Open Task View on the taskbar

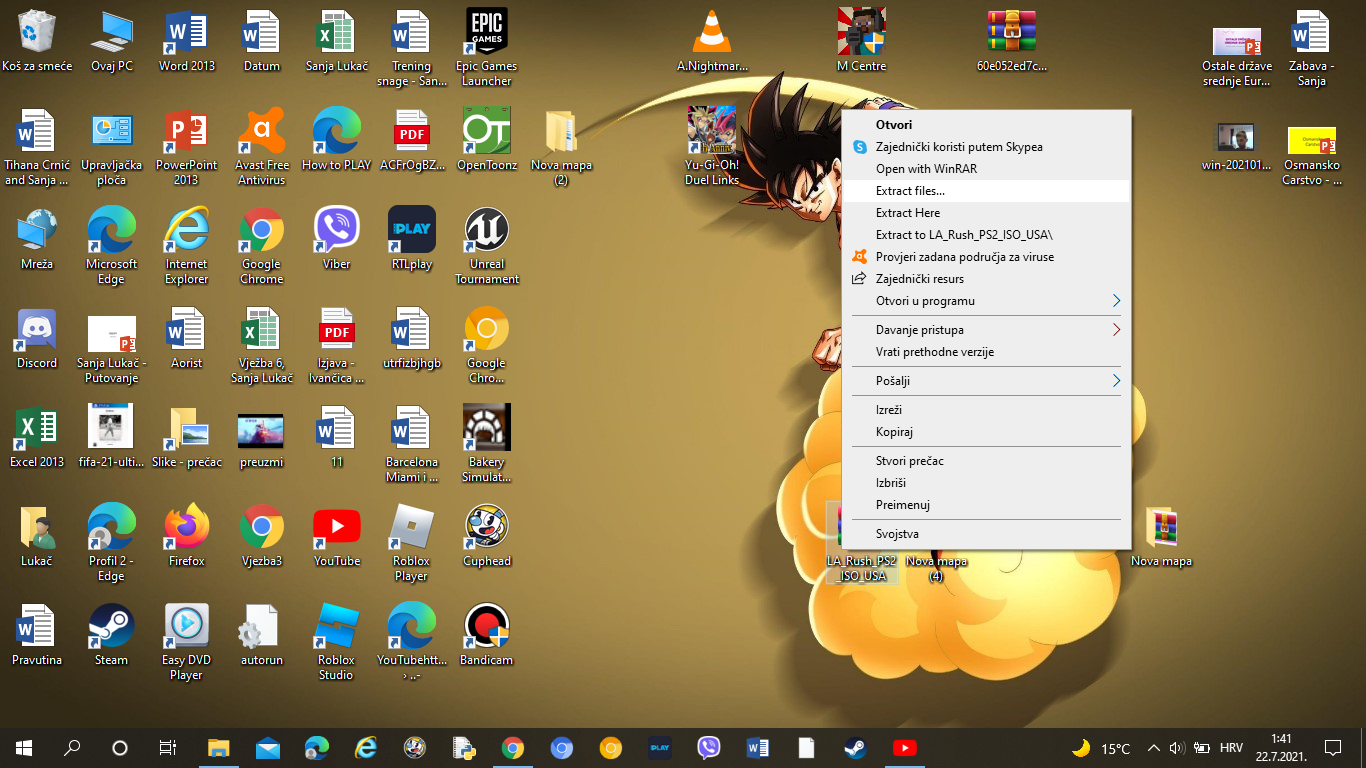tap(168, 748)
